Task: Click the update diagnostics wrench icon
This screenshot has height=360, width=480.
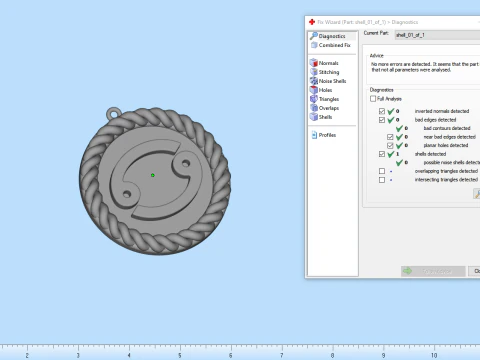Action: [477, 194]
